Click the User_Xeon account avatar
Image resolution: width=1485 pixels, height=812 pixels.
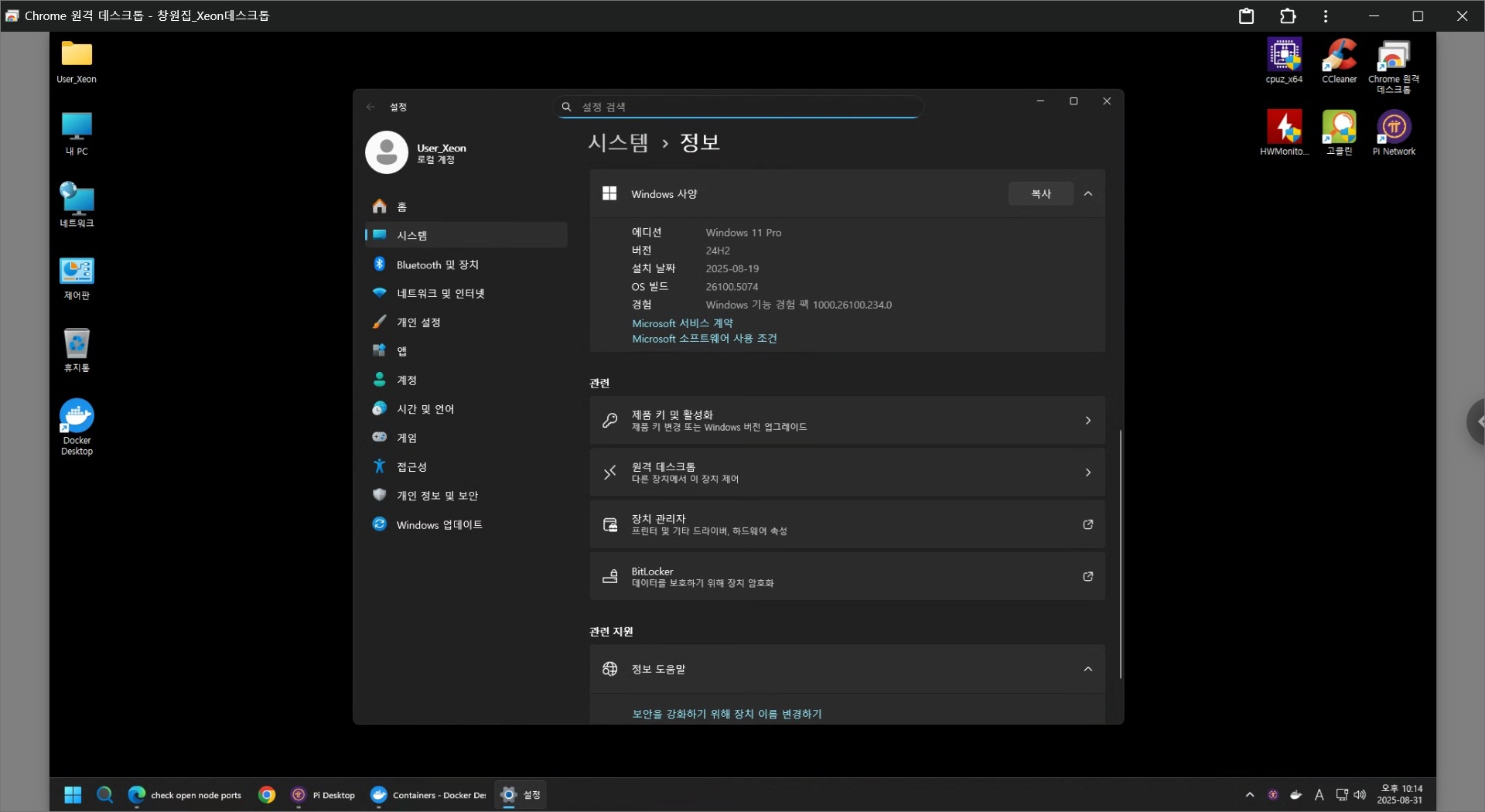[x=387, y=152]
